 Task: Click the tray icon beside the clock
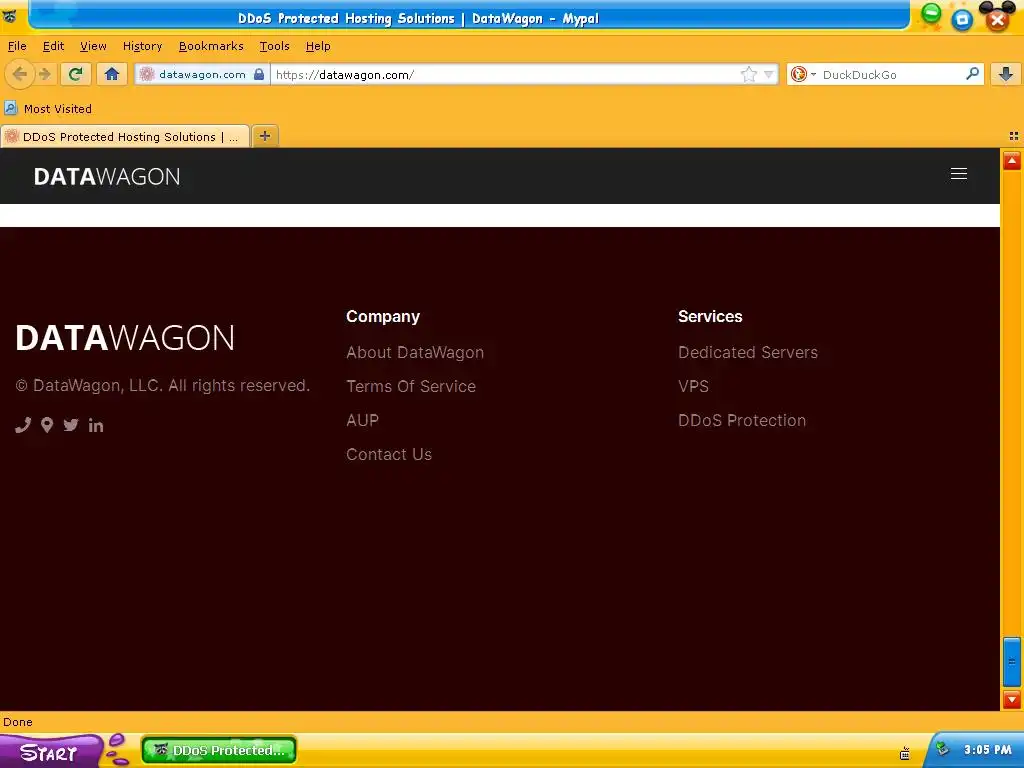[942, 748]
